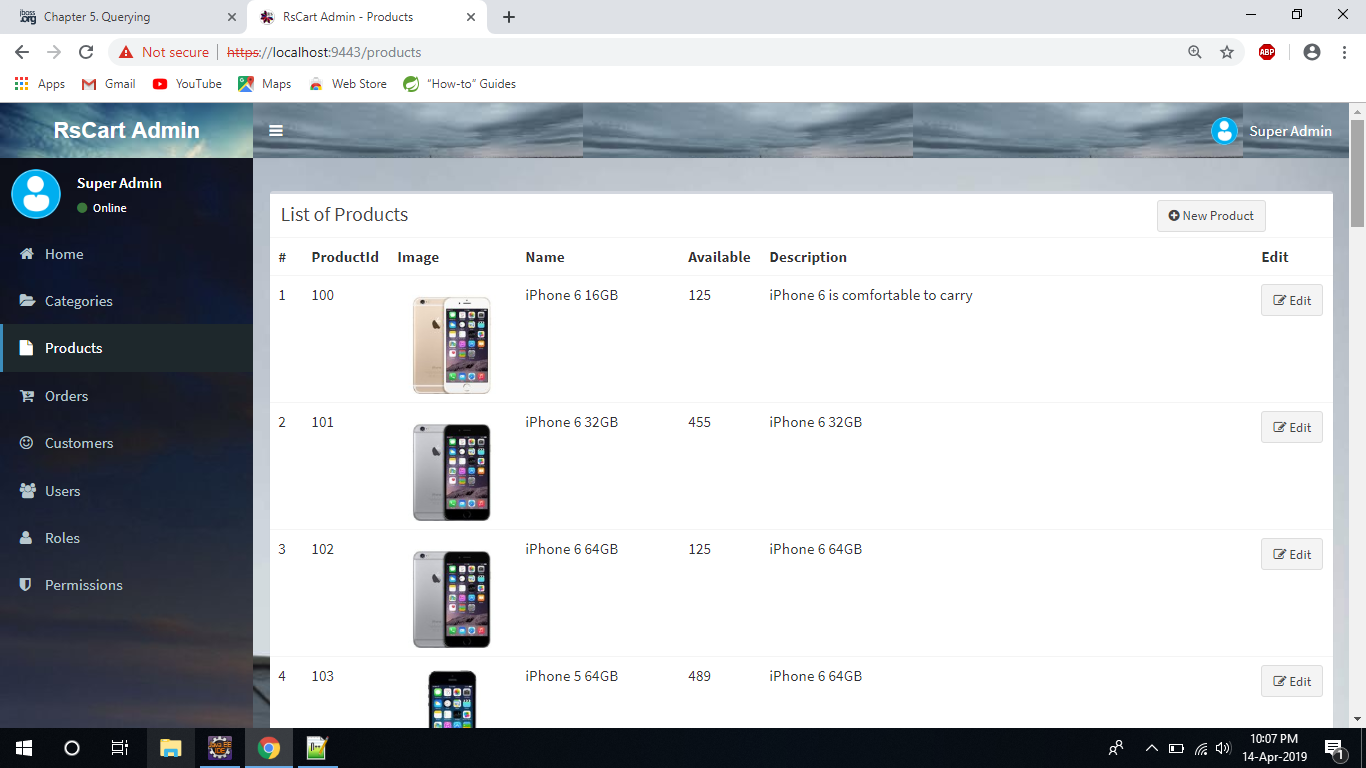The width and height of the screenshot is (1366, 768).
Task: Go back in browser history
Action: point(22,52)
